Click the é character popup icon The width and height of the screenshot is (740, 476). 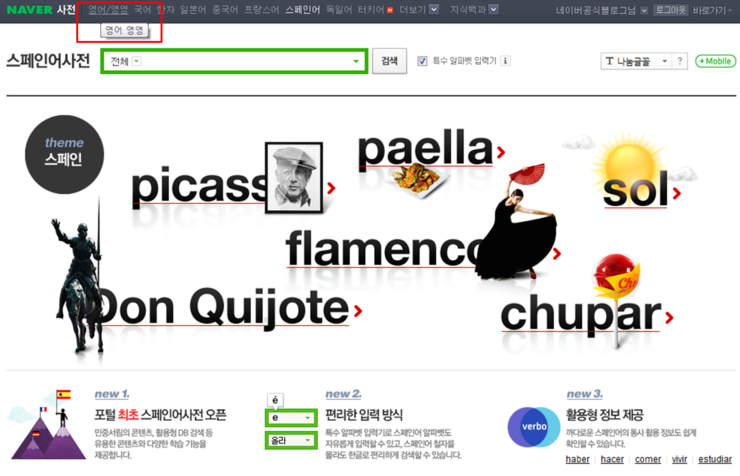tap(276, 401)
